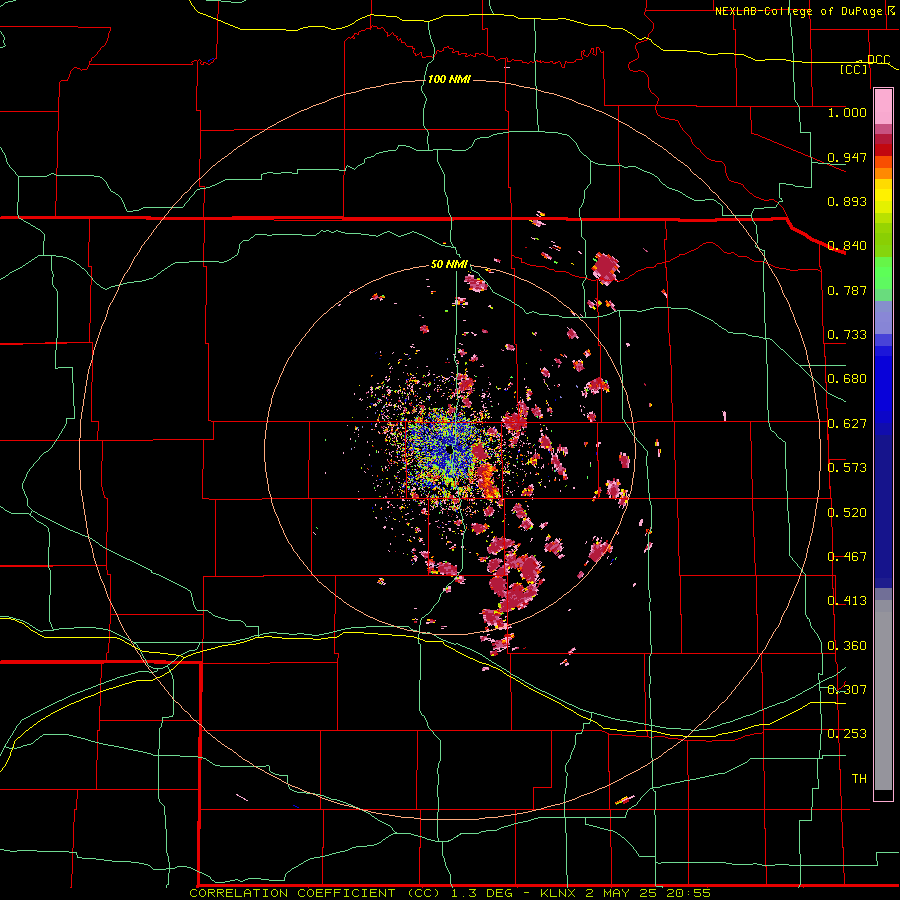Select the 0.253 value on color scale
Image resolution: width=900 pixels, height=900 pixels.
tap(847, 734)
